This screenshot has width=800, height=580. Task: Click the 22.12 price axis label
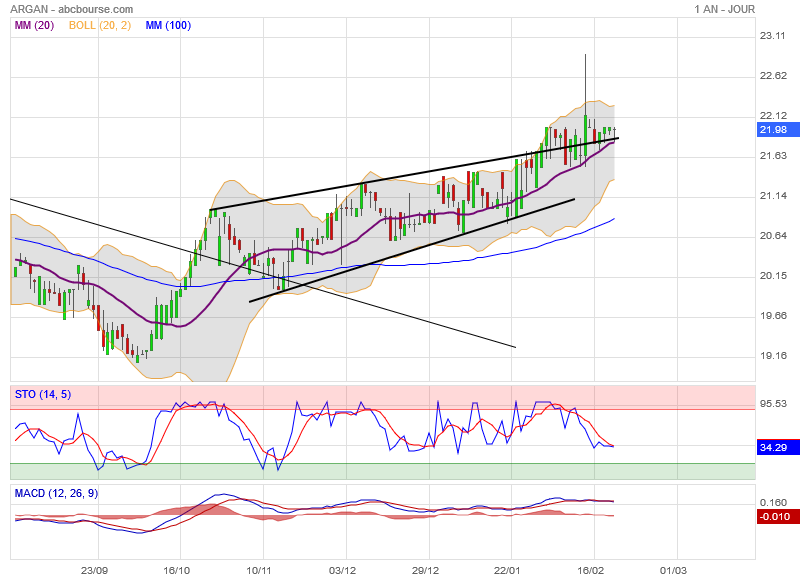click(x=772, y=116)
